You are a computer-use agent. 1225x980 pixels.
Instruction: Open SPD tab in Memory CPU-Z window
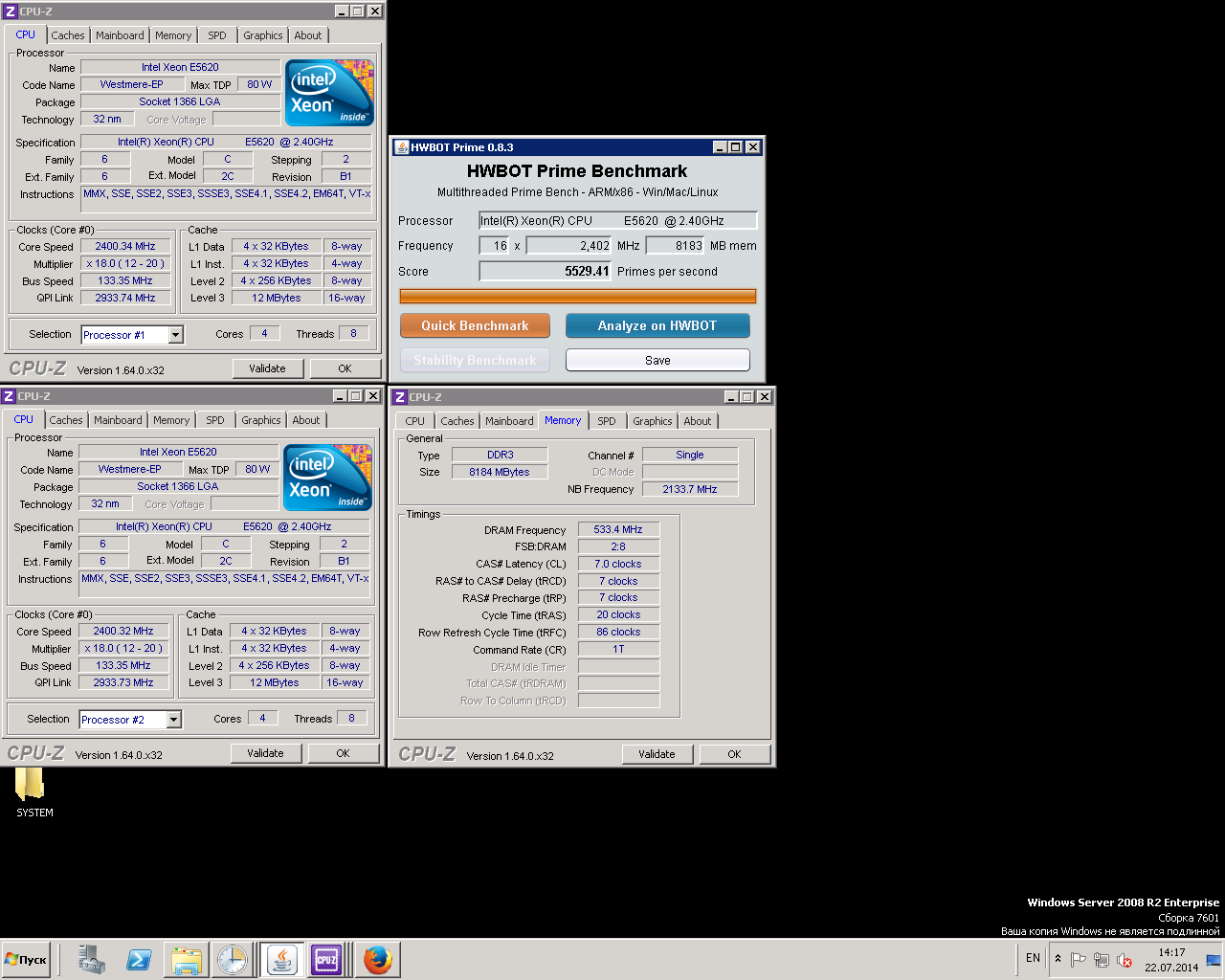(607, 421)
